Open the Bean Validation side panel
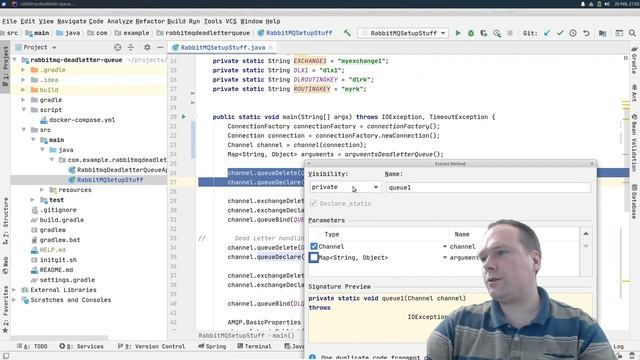 click(634, 143)
